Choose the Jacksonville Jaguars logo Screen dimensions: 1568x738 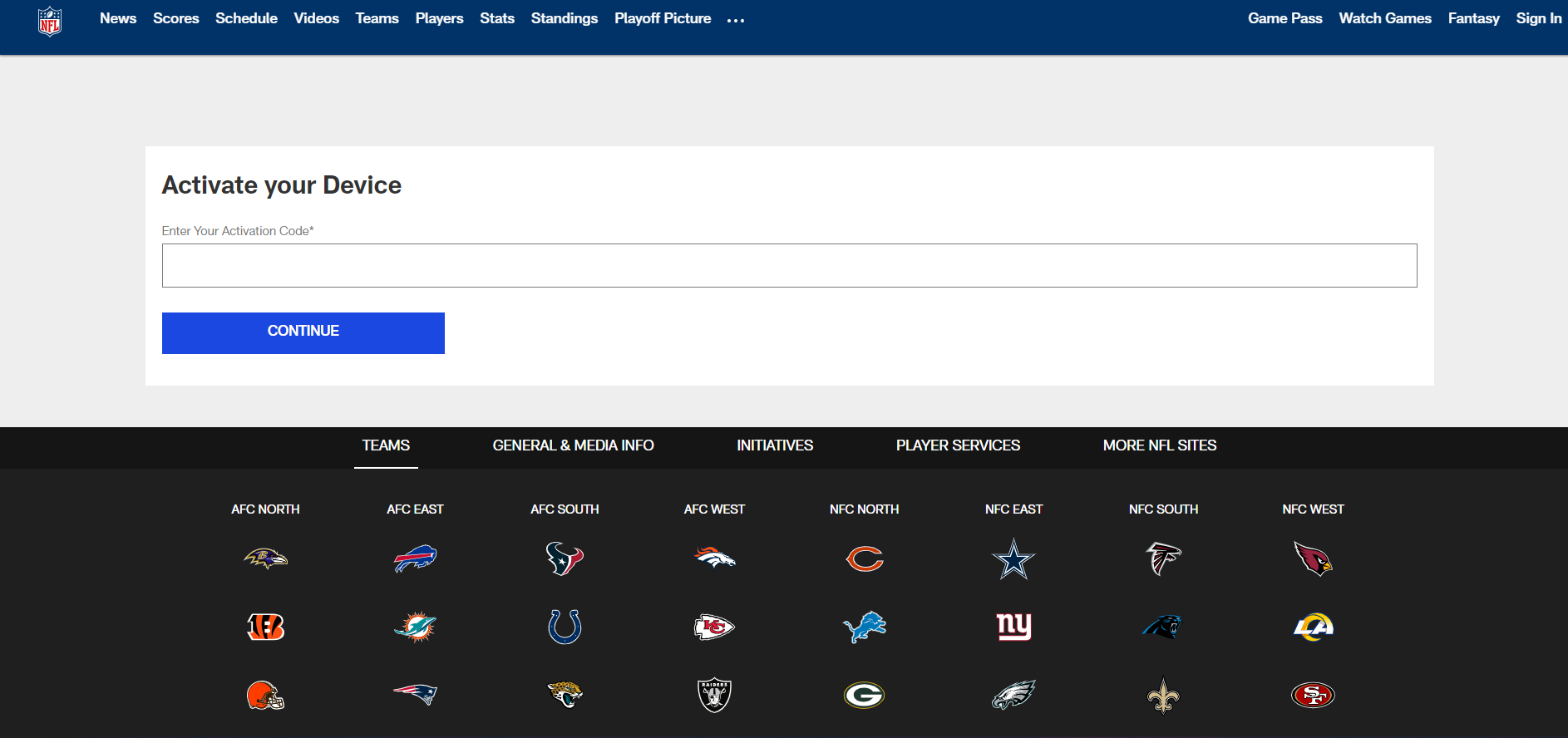(x=565, y=695)
